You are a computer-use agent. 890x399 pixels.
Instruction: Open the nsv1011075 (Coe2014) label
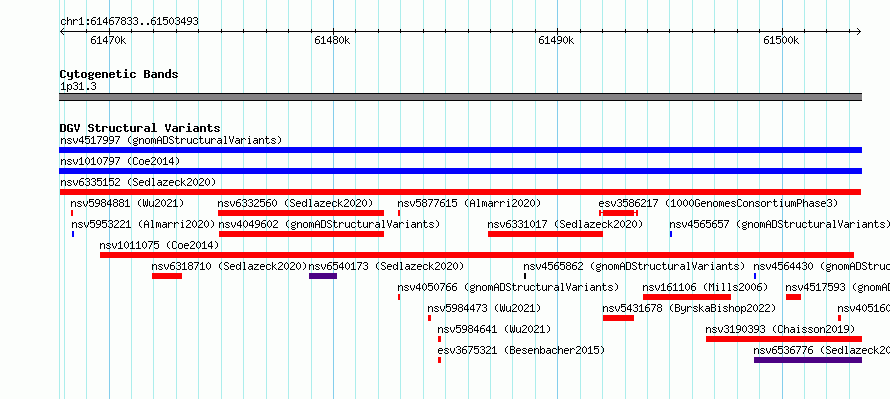pos(159,245)
